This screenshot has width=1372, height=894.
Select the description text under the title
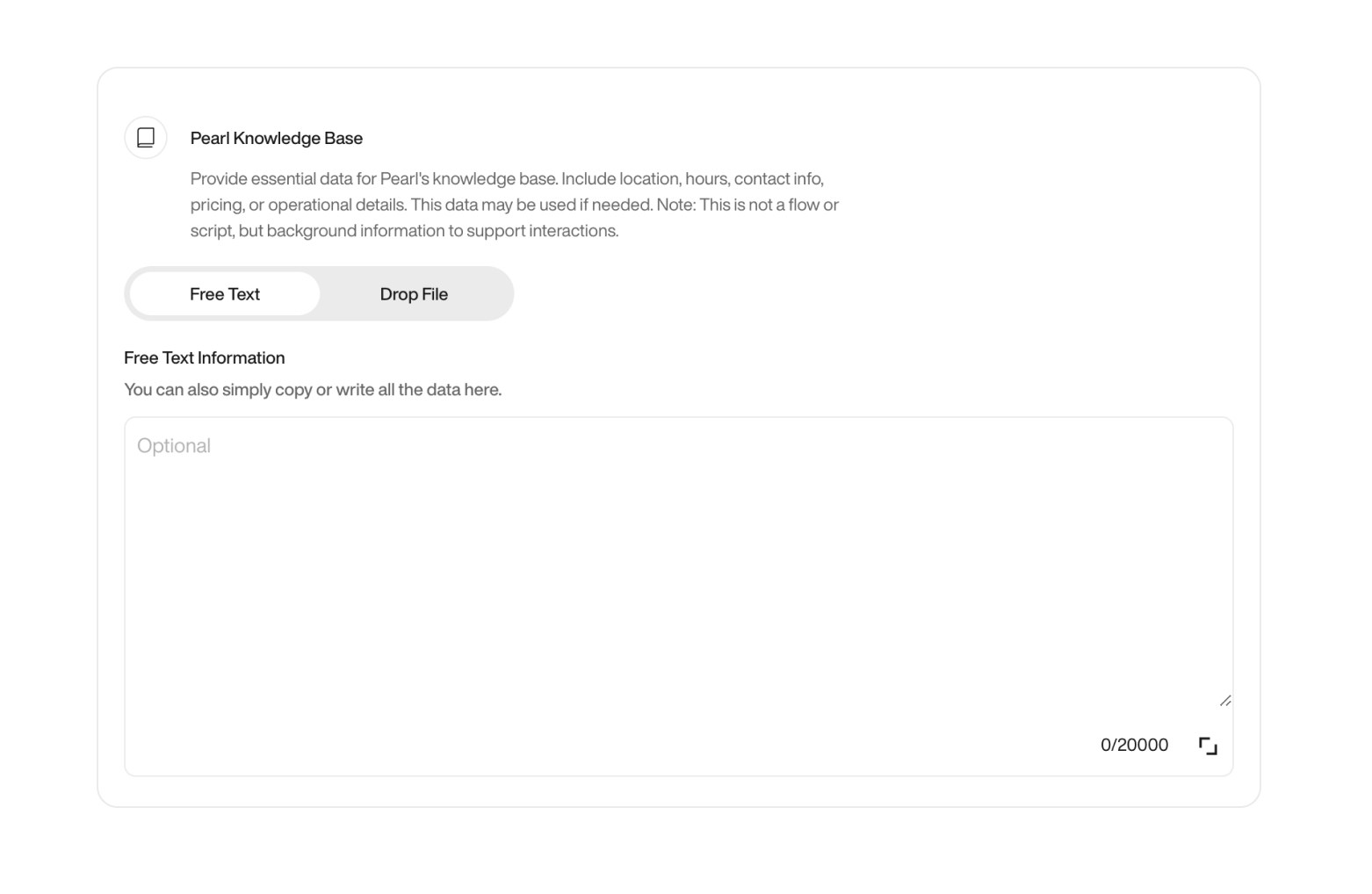click(514, 204)
